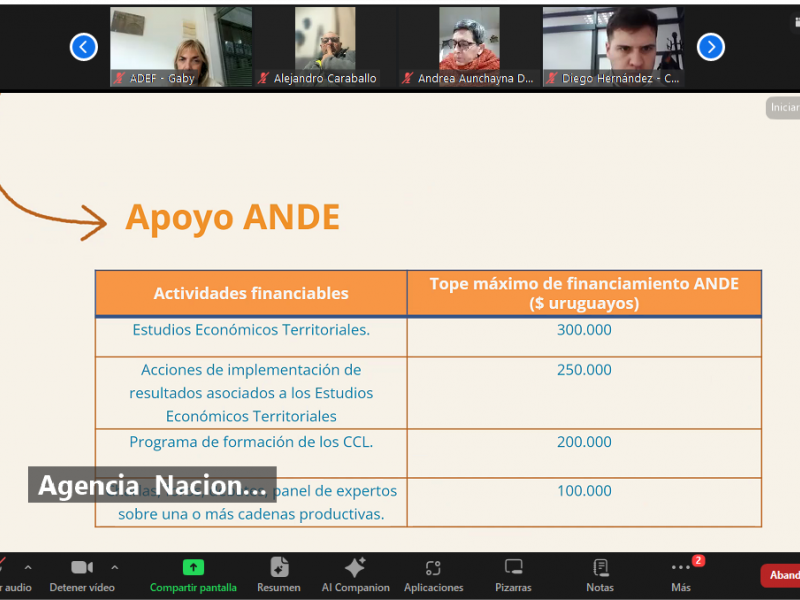
Task: Select Alejandro Caraballo video thumbnail
Action: [x=325, y=47]
